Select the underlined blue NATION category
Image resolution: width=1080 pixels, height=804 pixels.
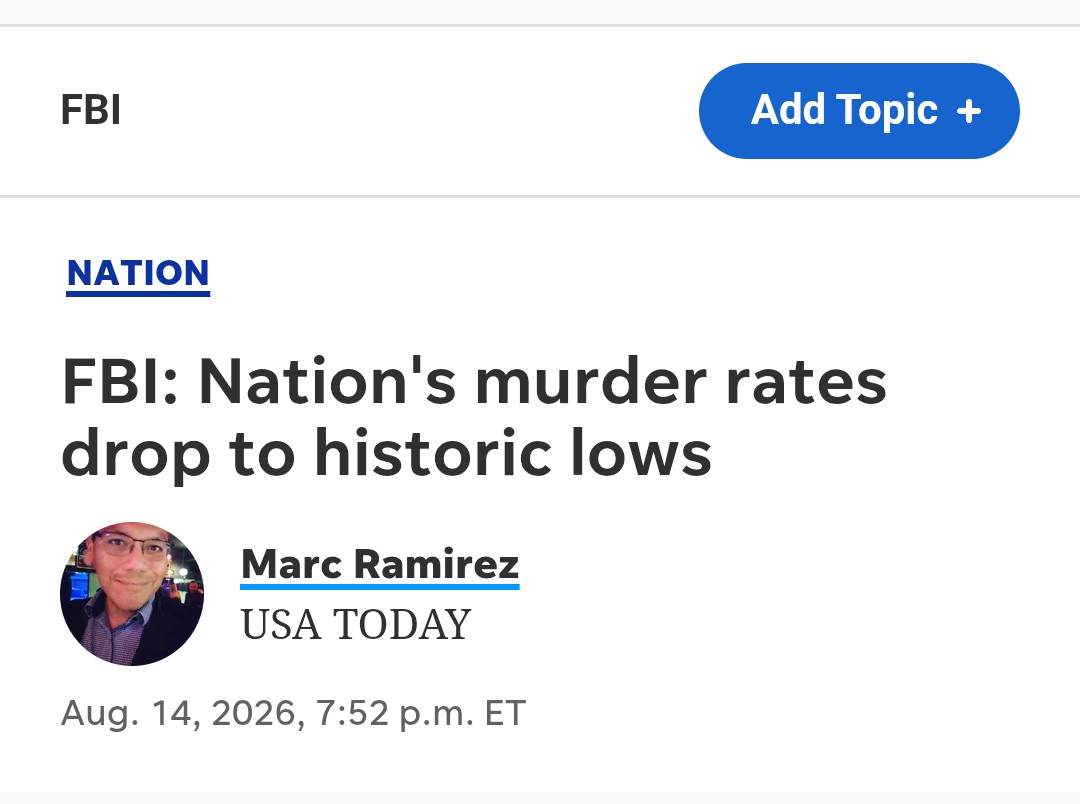tap(138, 275)
